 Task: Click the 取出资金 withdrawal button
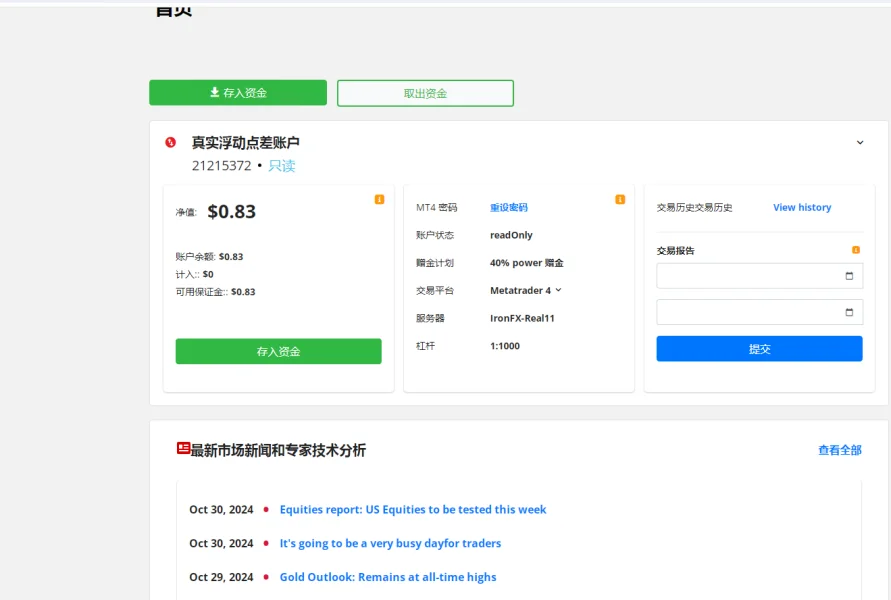(424, 92)
